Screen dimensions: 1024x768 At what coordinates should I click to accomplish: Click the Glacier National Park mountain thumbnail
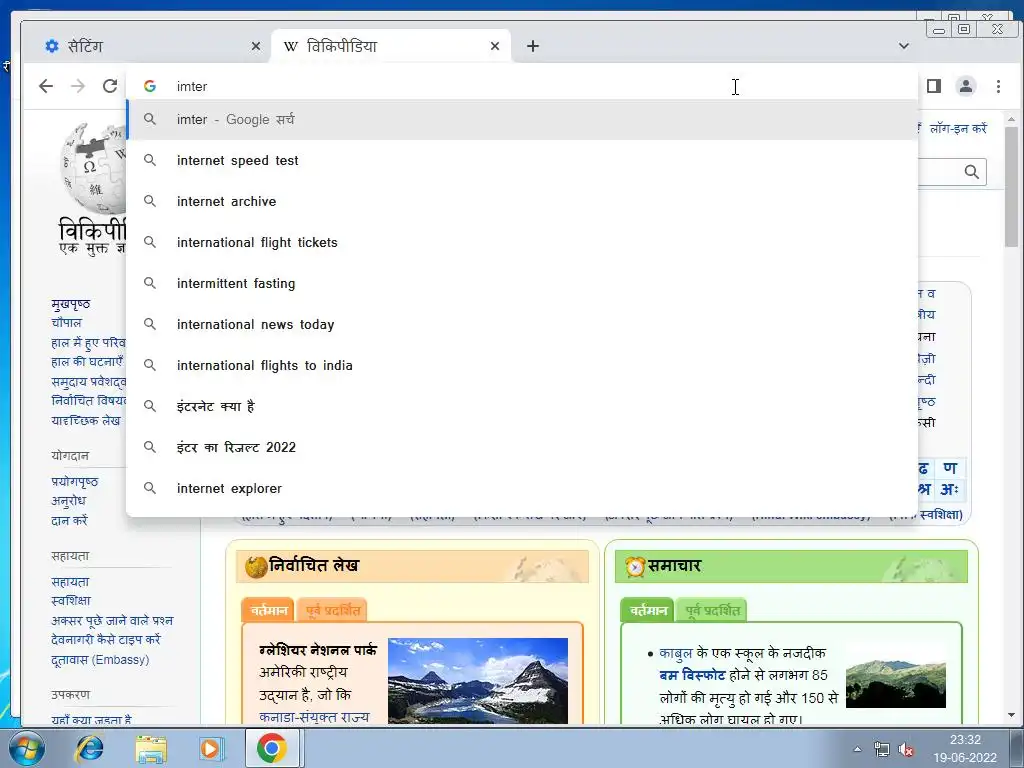(x=478, y=680)
